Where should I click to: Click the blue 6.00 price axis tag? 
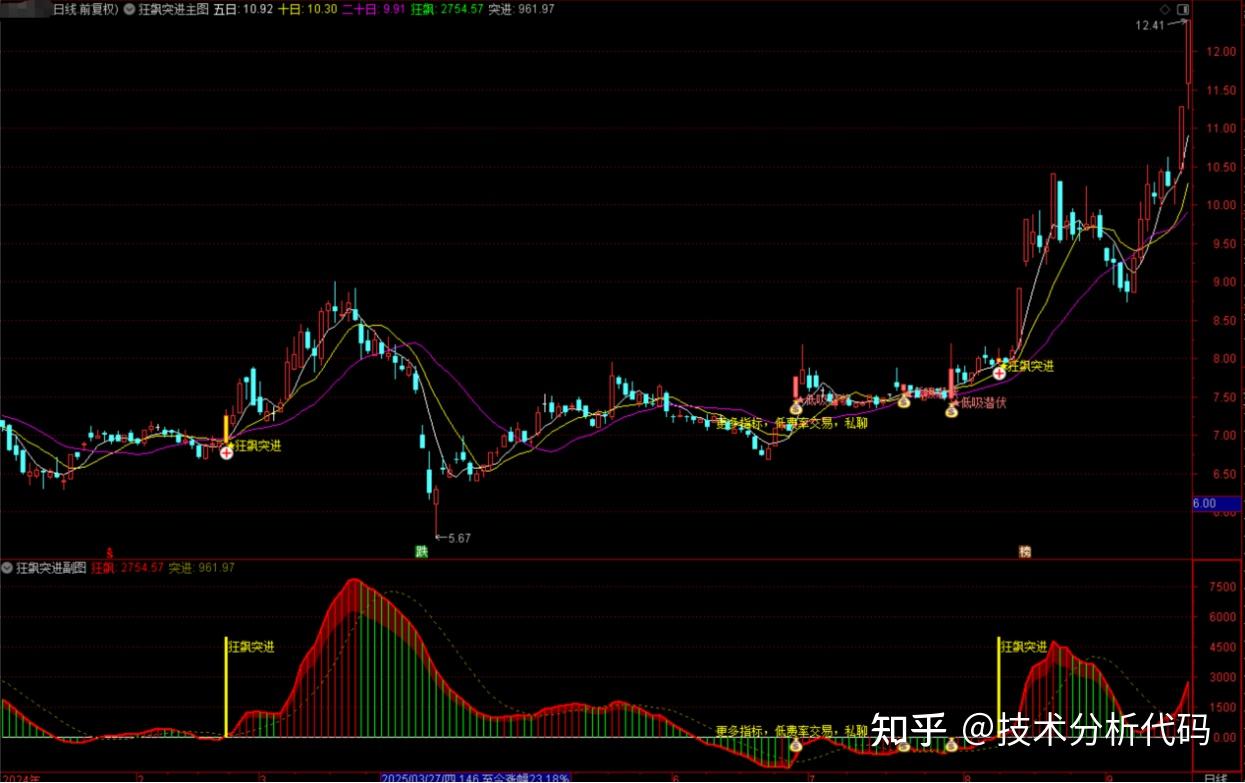(1216, 504)
